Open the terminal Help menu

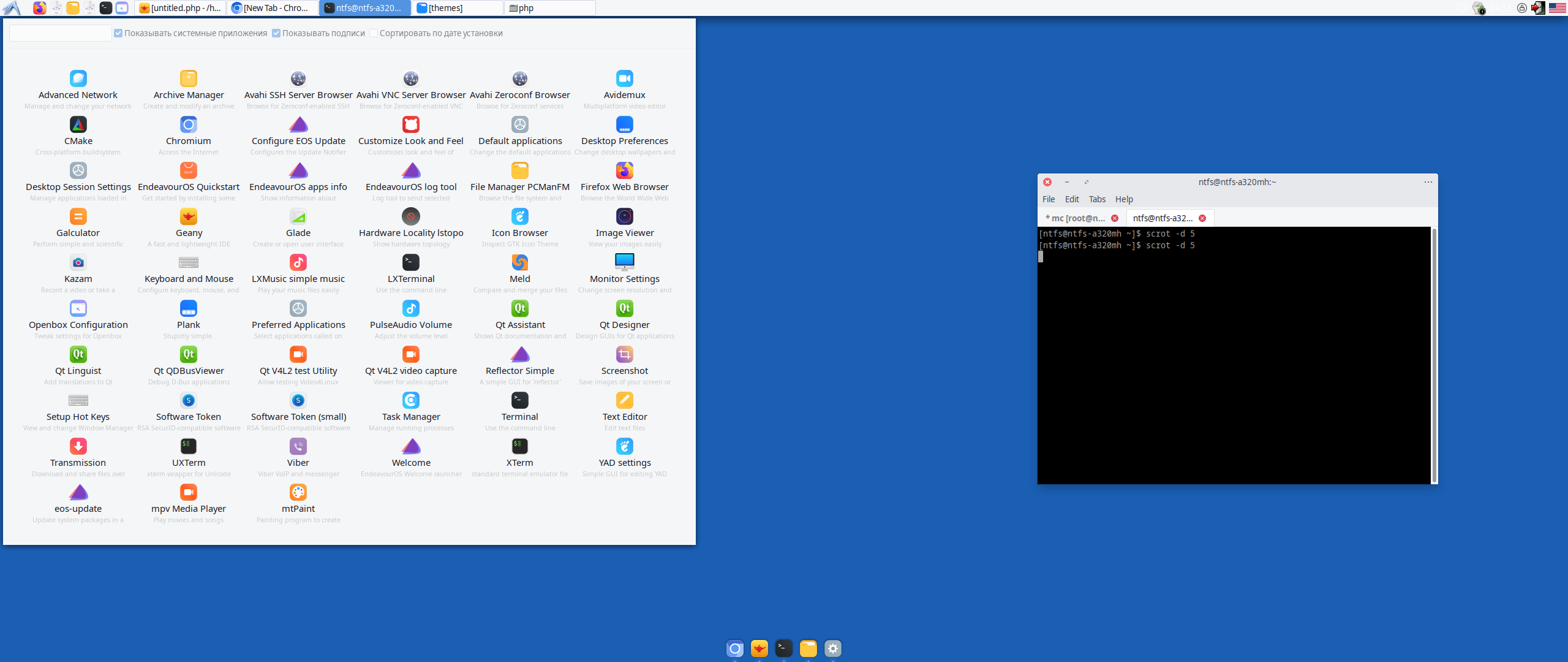(x=1124, y=199)
